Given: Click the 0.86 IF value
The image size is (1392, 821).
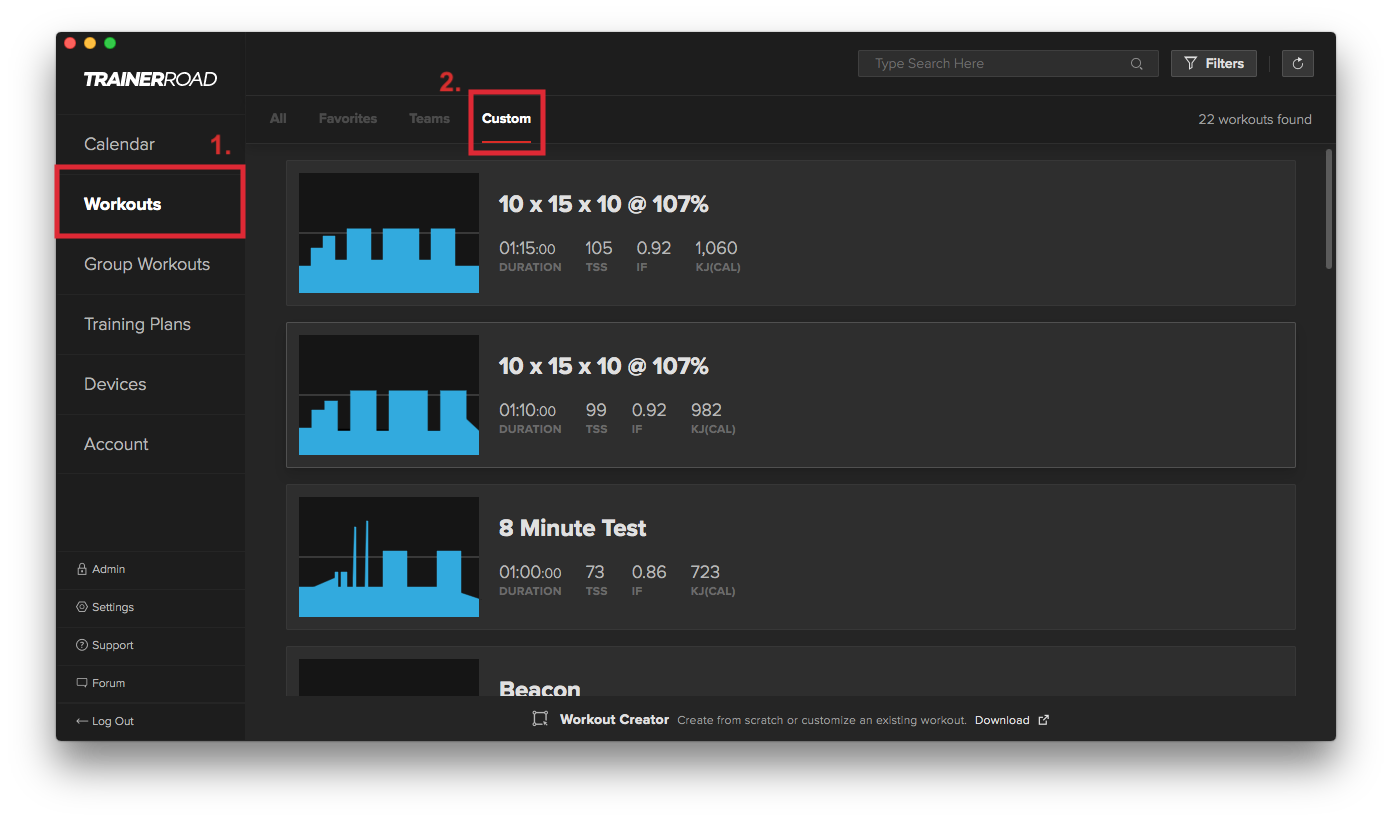Looking at the screenshot, I should (649, 572).
